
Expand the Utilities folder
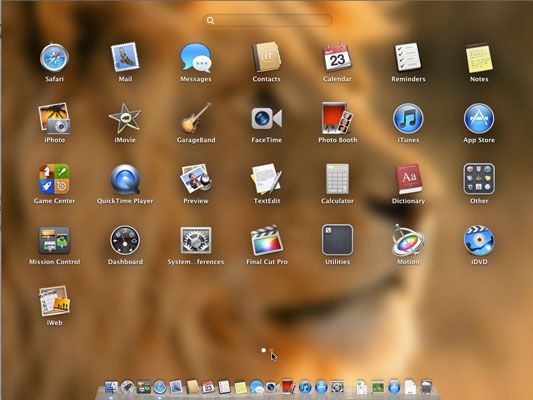coord(337,240)
